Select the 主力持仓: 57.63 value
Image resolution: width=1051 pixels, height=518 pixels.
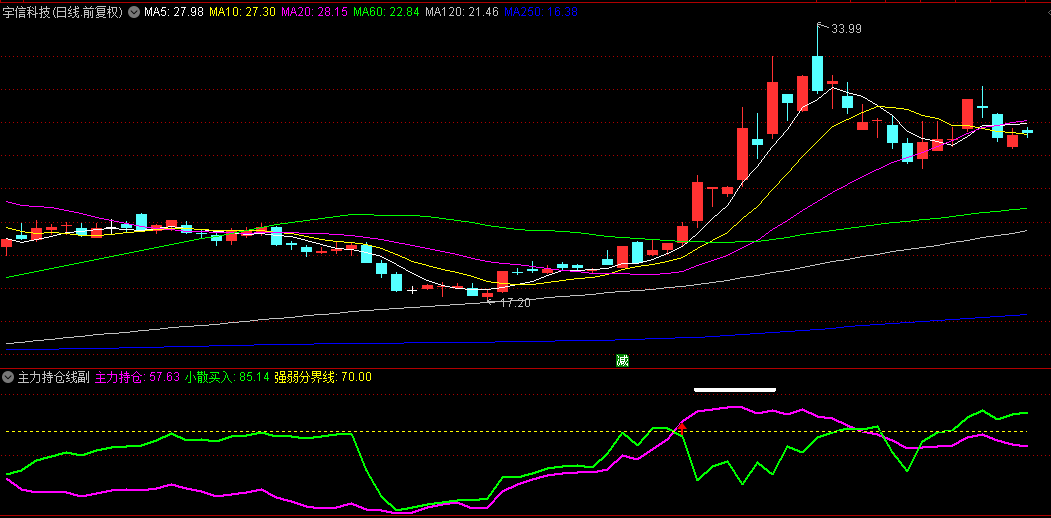138,377
